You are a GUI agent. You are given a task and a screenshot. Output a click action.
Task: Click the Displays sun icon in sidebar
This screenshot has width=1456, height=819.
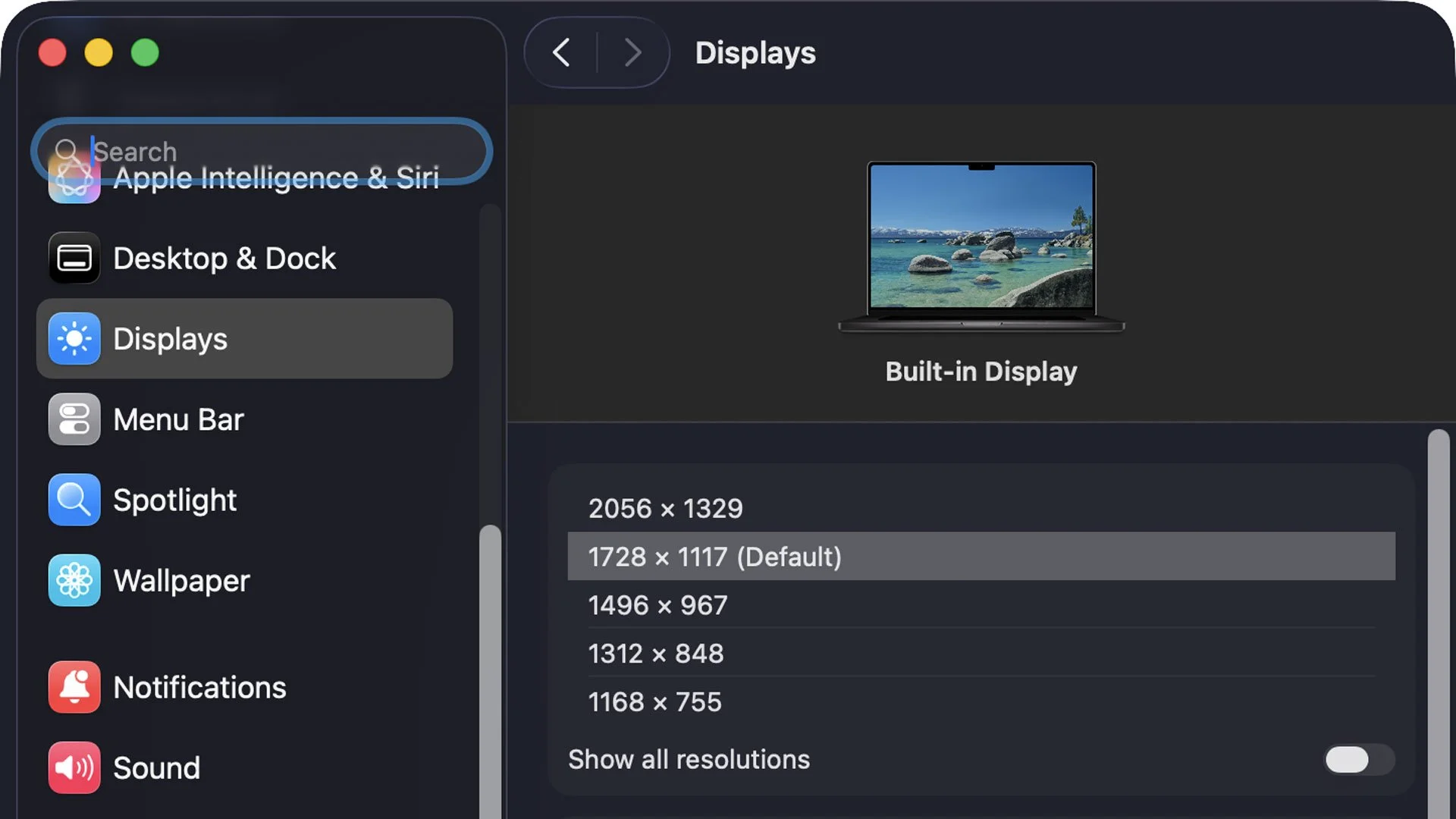[x=74, y=338]
